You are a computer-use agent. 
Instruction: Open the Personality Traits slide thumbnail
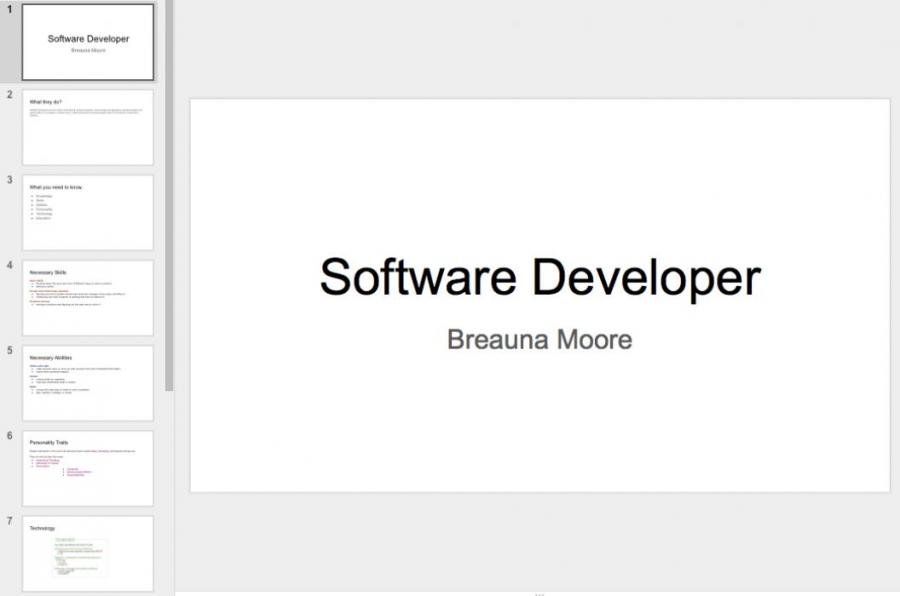tap(88, 468)
